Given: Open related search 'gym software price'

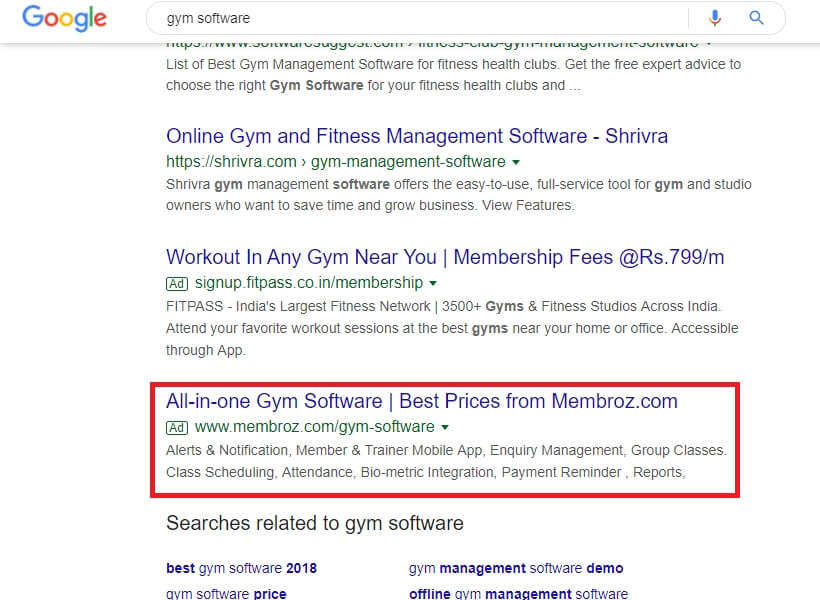Looking at the screenshot, I should click(226, 594).
